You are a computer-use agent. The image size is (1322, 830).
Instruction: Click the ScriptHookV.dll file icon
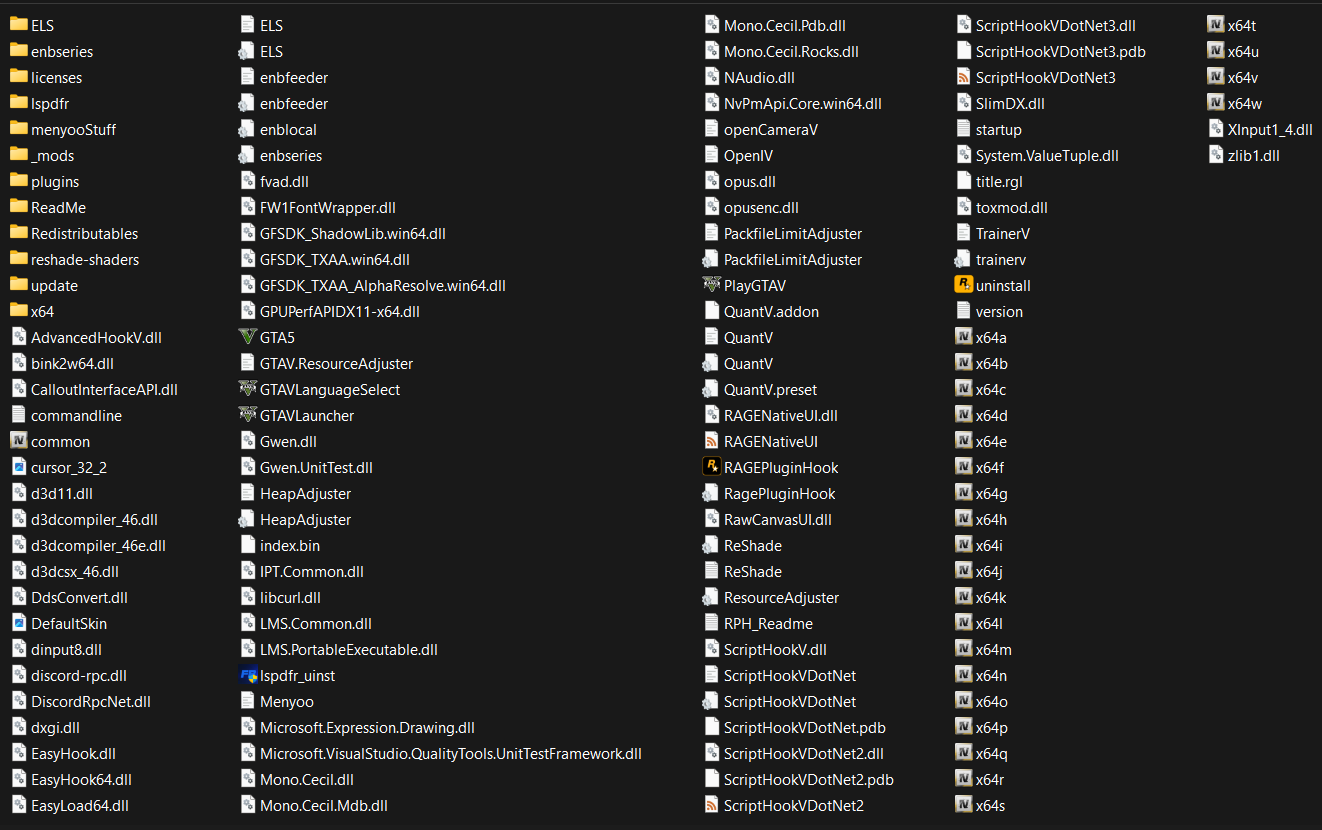tap(712, 649)
